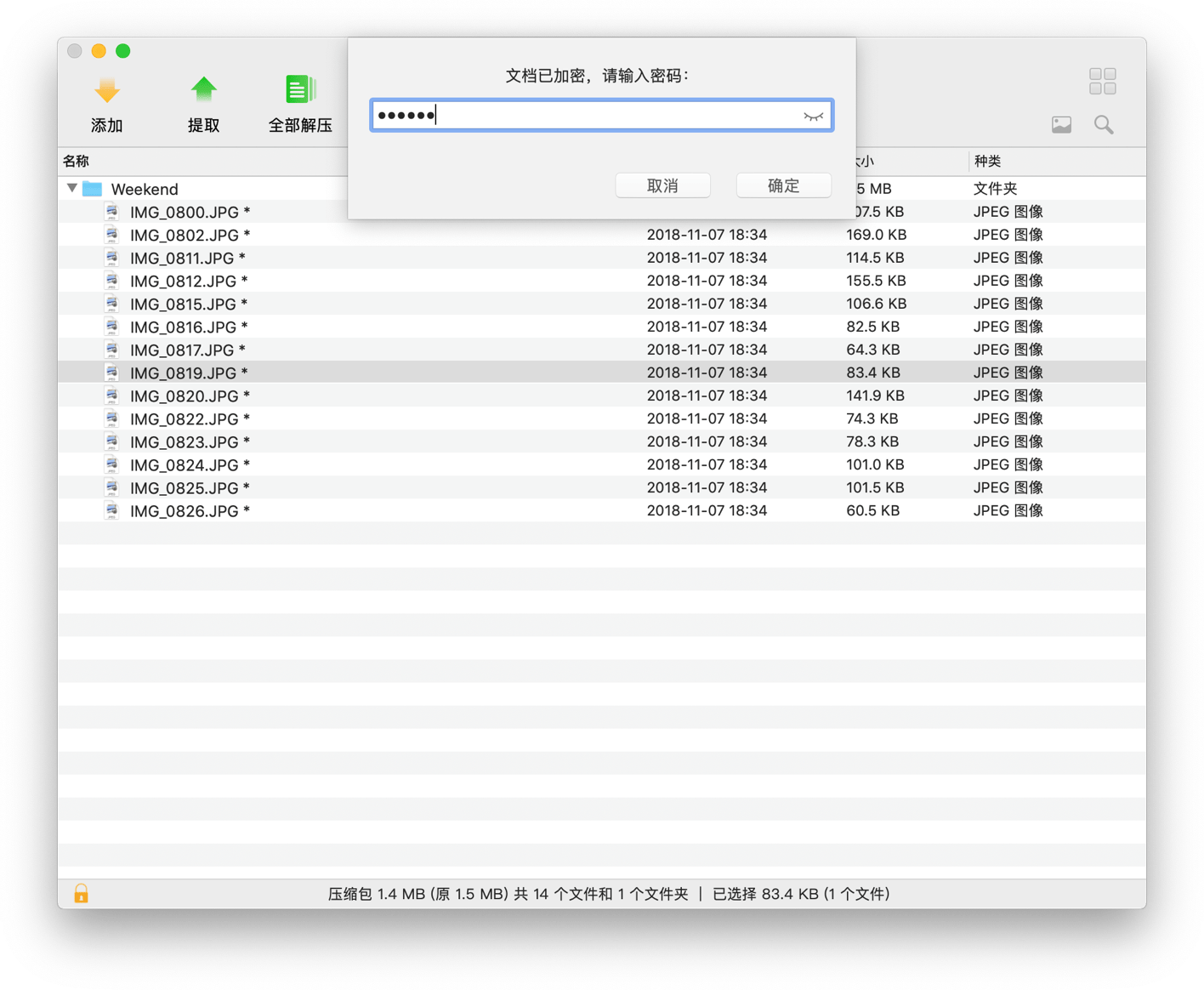The height and width of the screenshot is (990, 1204).
Task: Collapse the Weekend folder disclosure triangle
Action: tap(71, 188)
